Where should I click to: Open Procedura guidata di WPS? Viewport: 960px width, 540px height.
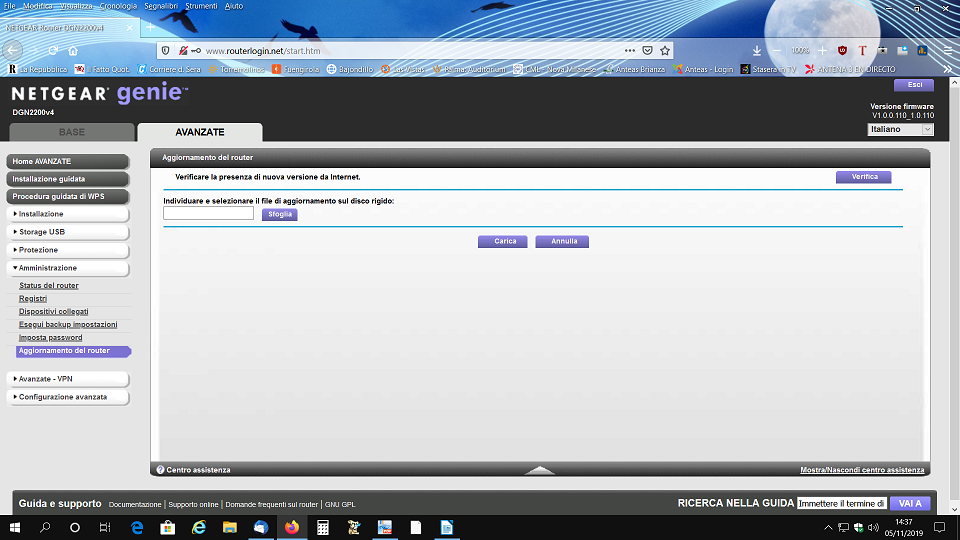(68, 197)
